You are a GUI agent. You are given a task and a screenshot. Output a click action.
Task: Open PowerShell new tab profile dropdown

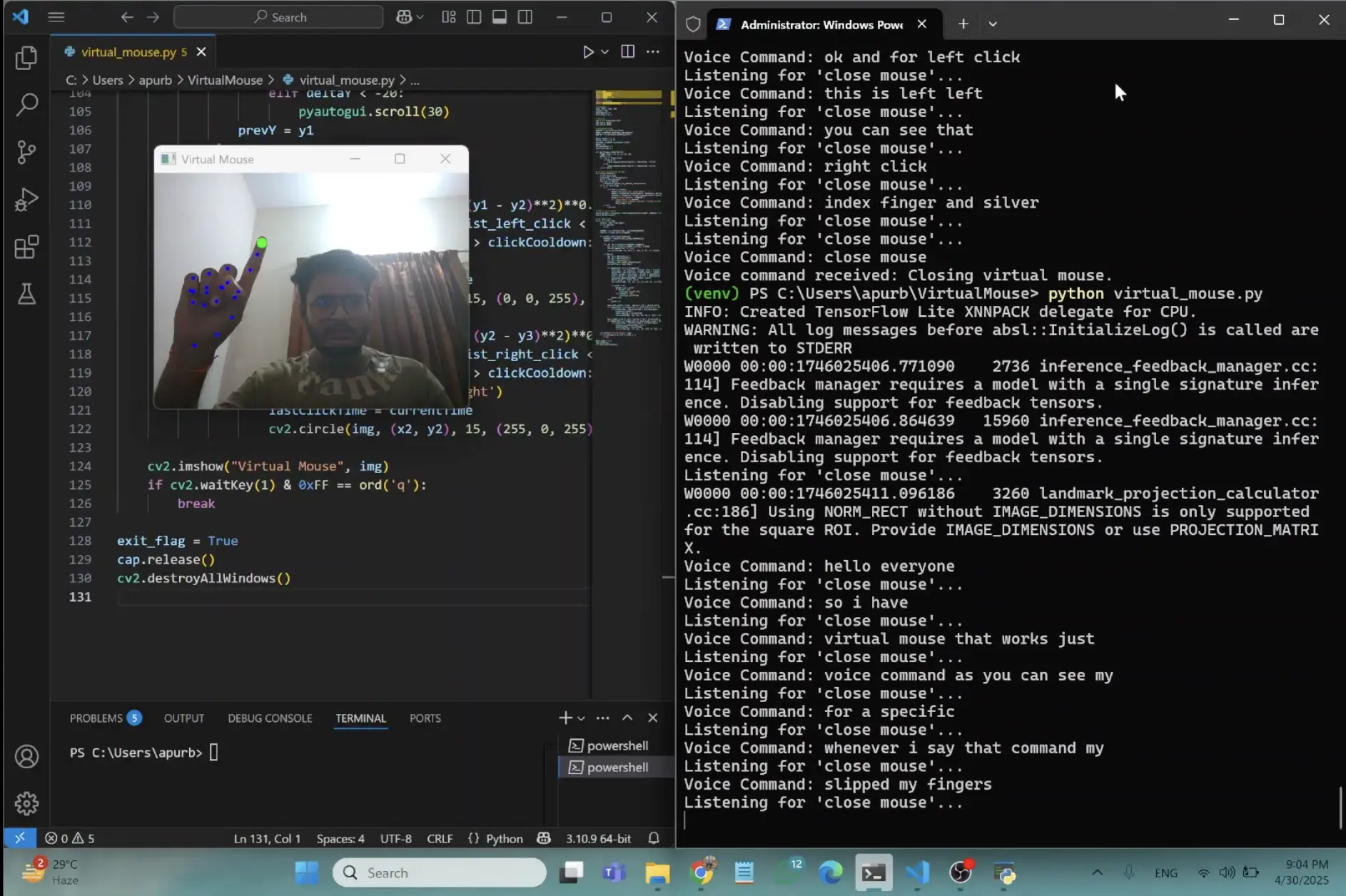click(993, 24)
